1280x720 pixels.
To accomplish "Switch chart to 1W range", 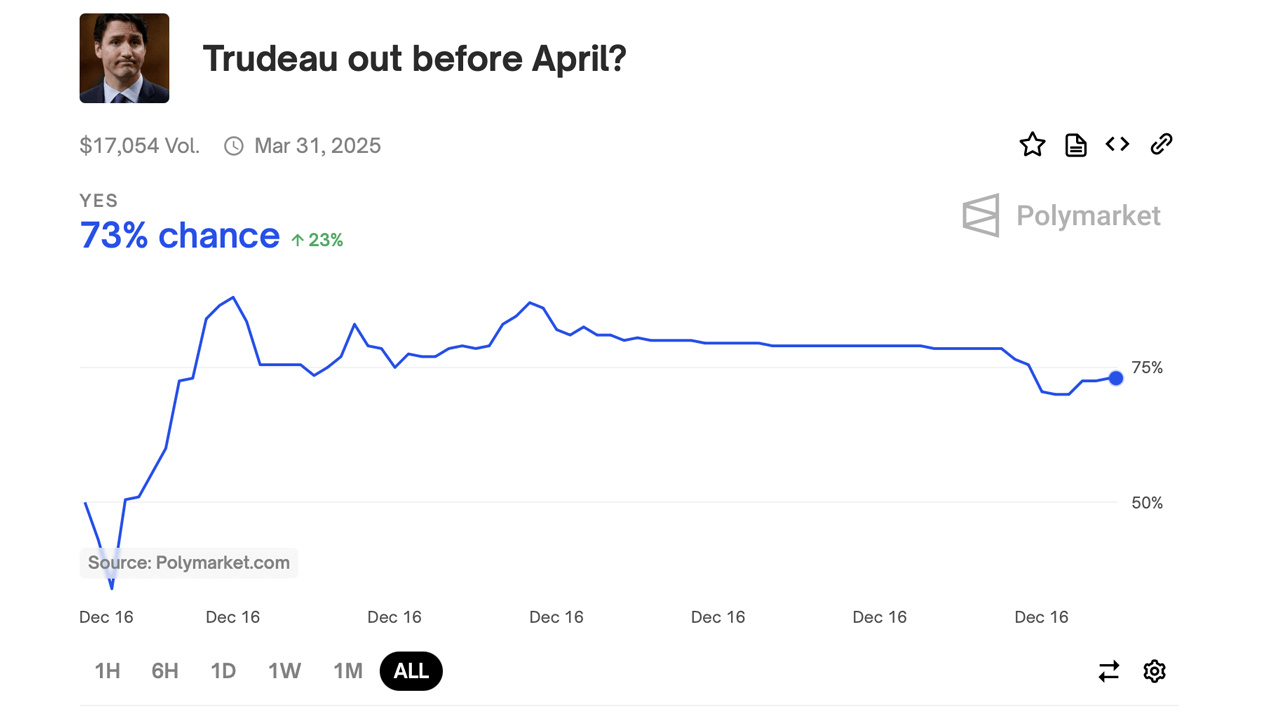I will pyautogui.click(x=284, y=671).
